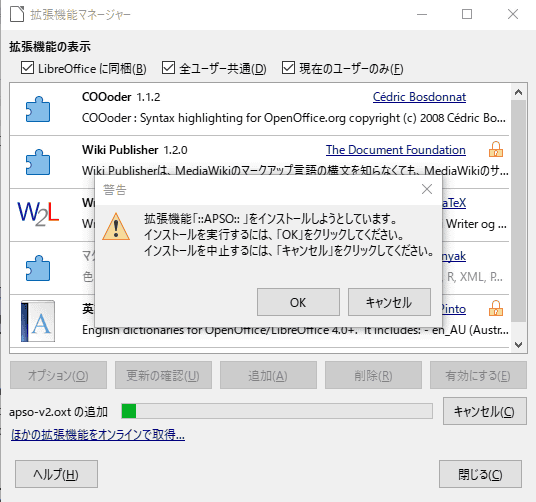This screenshot has width=536, height=502.
Task: Click the 閉じる(C) button
Action: tap(480, 474)
